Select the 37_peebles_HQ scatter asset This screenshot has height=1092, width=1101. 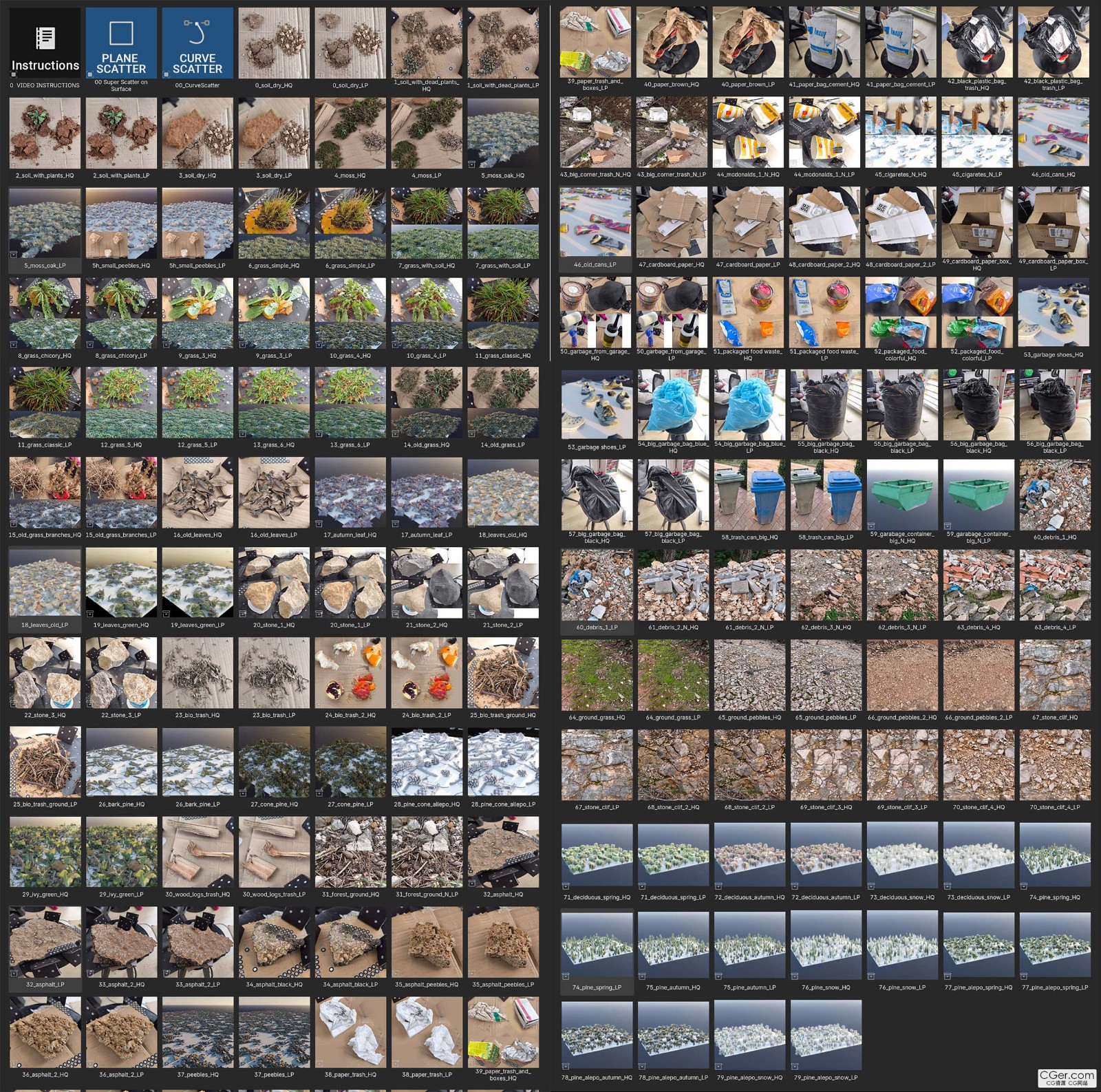click(197, 1032)
